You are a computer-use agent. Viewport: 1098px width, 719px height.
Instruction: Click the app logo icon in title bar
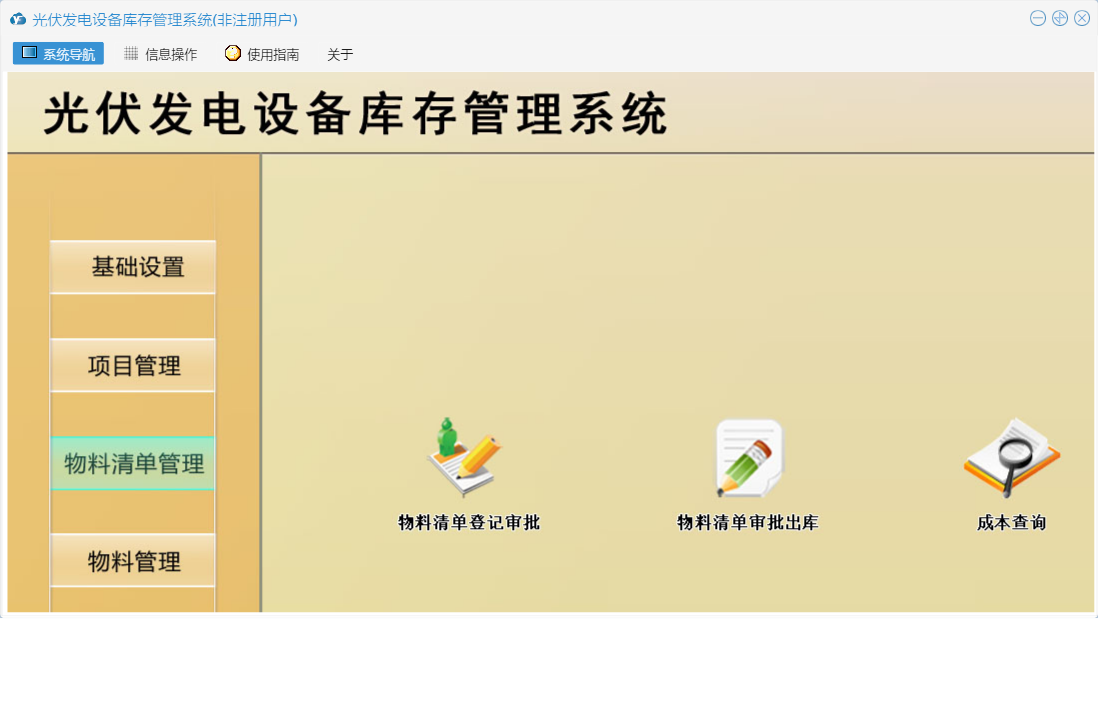tap(18, 20)
